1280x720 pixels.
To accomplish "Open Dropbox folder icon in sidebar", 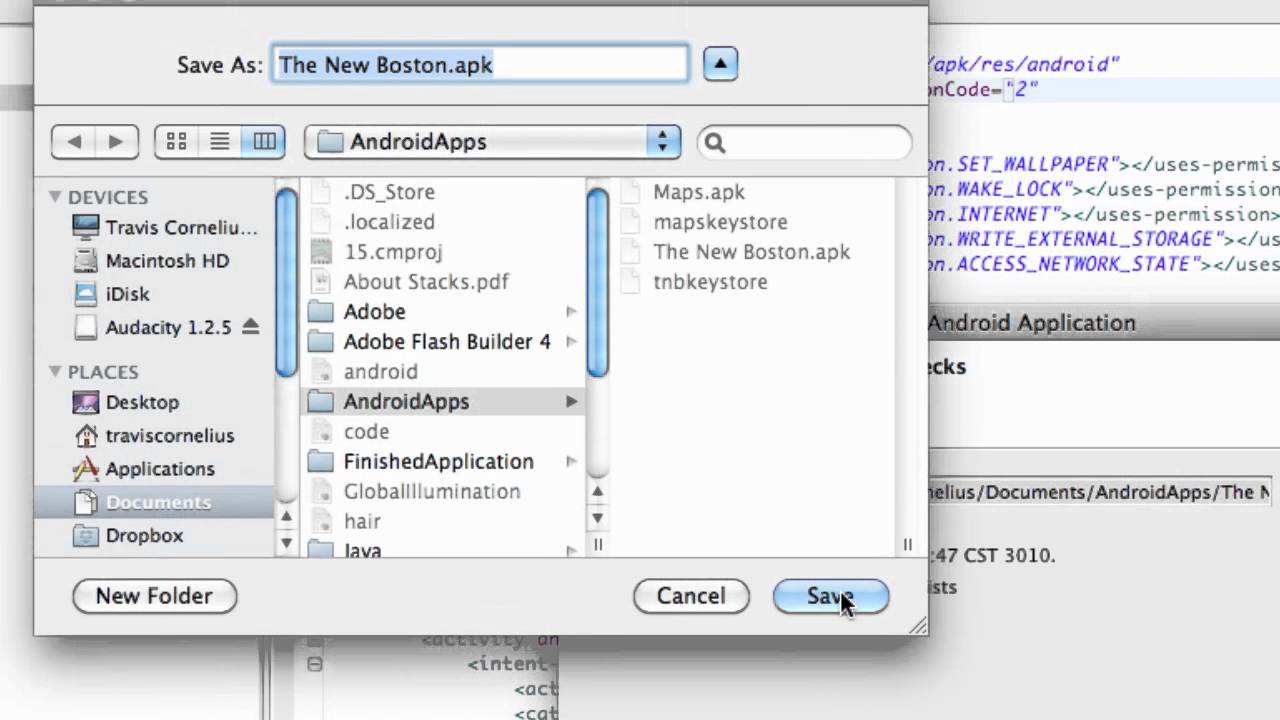I will point(86,535).
